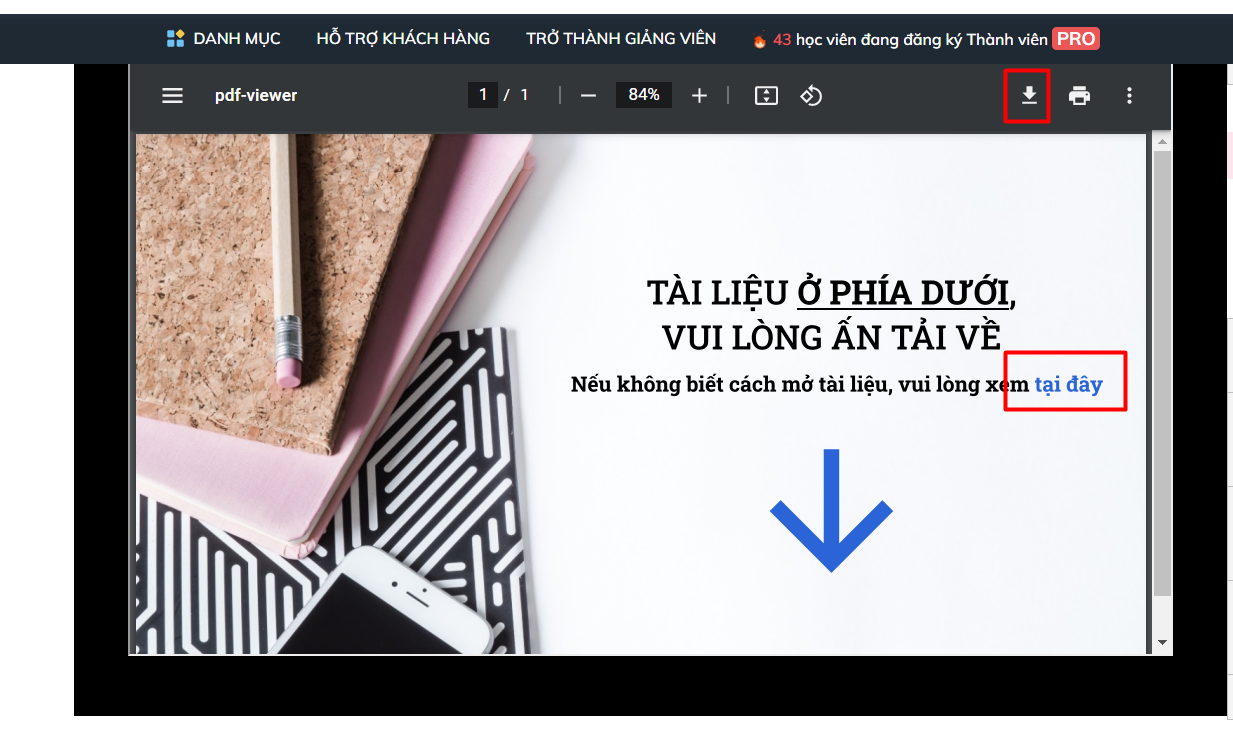This screenshot has width=1233, height=742.
Task: Follow the 'tại đây' link
Action: click(1068, 384)
